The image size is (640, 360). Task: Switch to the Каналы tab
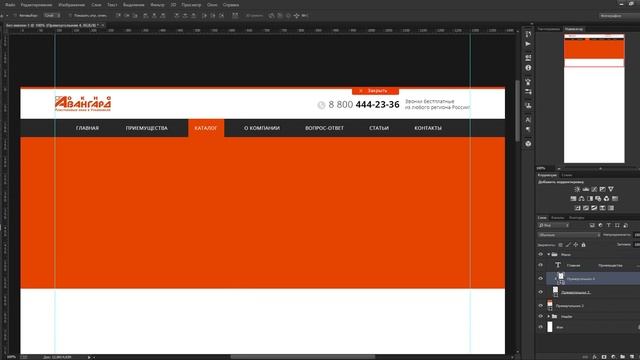tap(557, 218)
